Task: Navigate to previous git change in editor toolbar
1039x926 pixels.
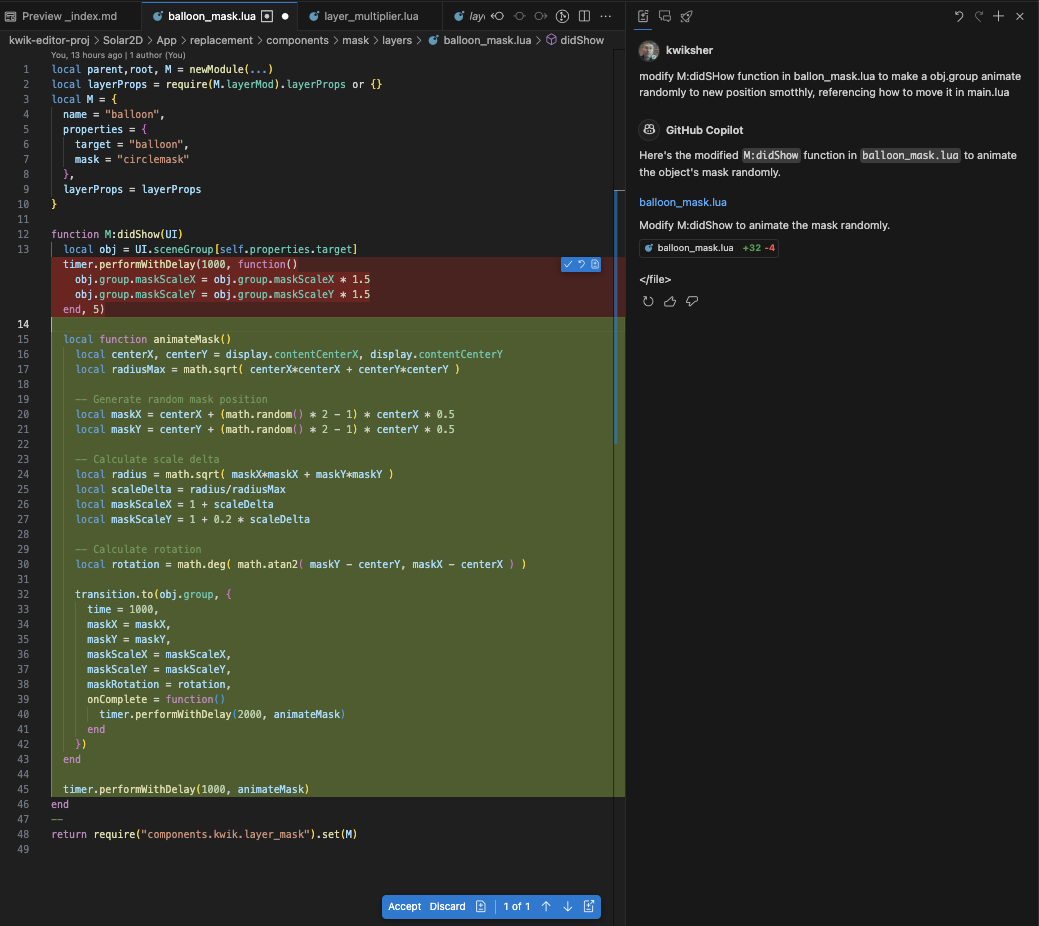Action: tap(498, 16)
